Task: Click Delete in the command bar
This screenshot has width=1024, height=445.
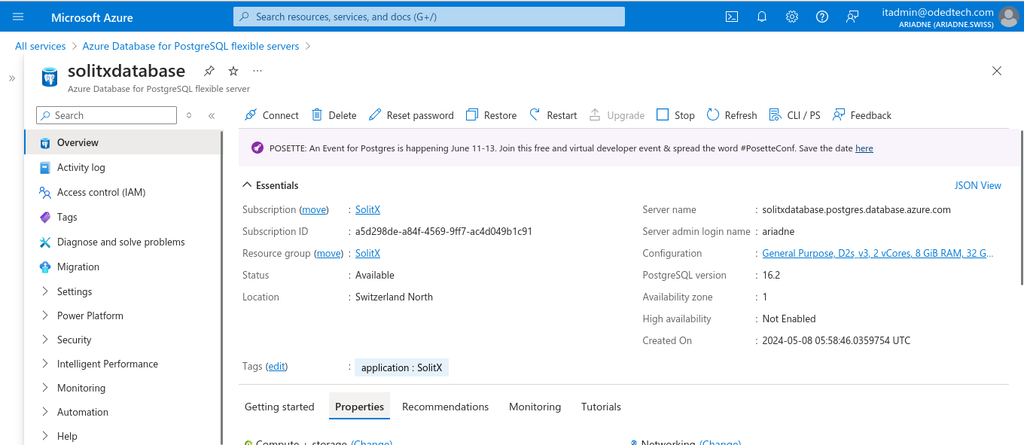Action: click(334, 115)
